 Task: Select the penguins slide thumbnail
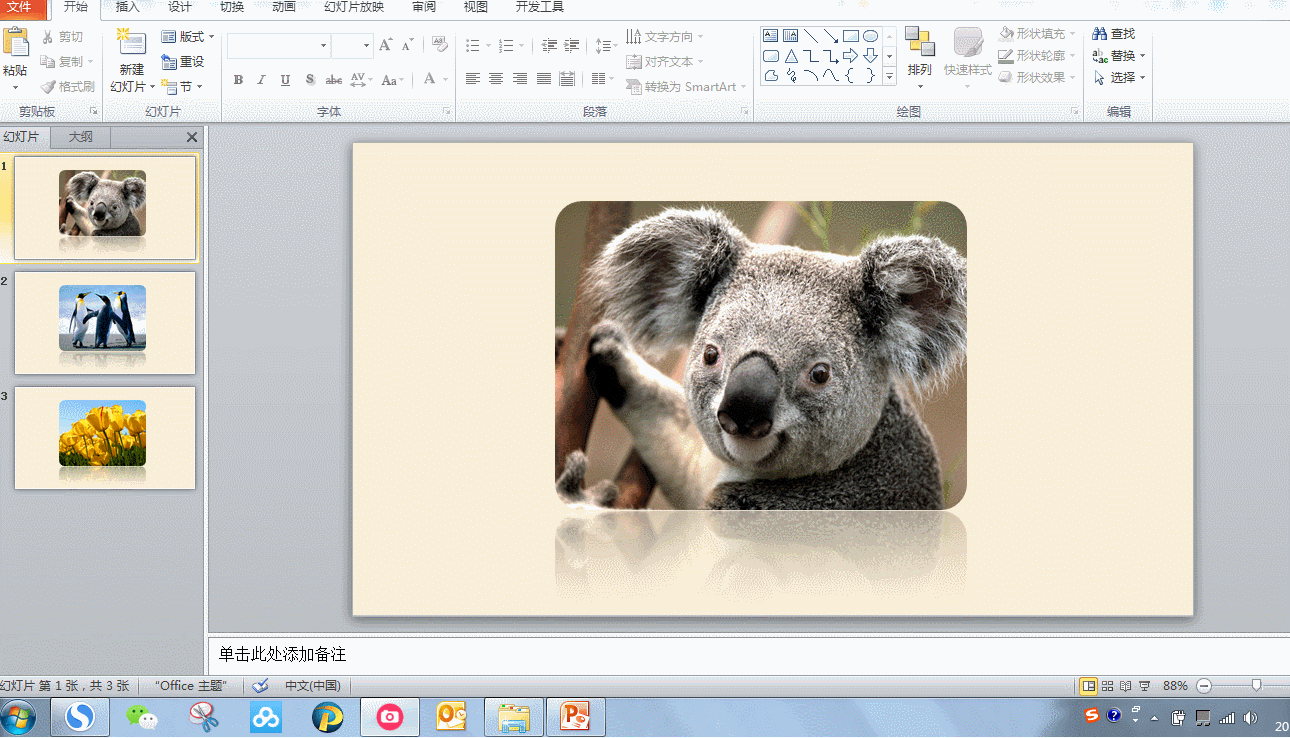tap(104, 322)
